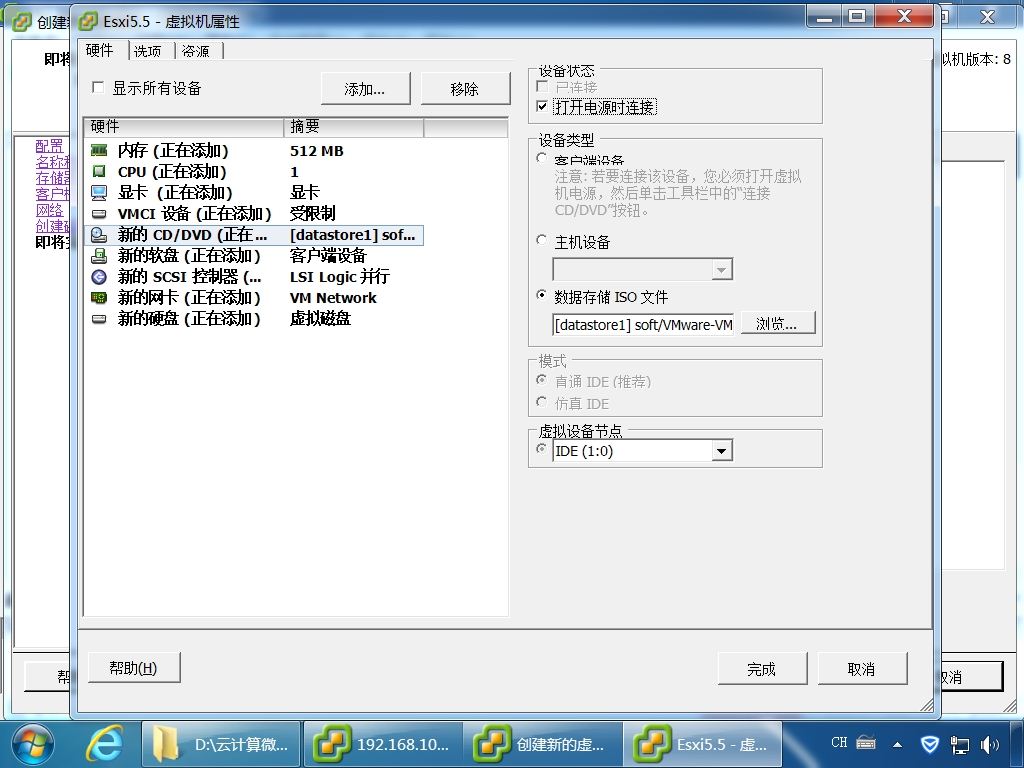Launch Internet Explorer from the taskbar
1024x768 pixels.
coord(104,744)
